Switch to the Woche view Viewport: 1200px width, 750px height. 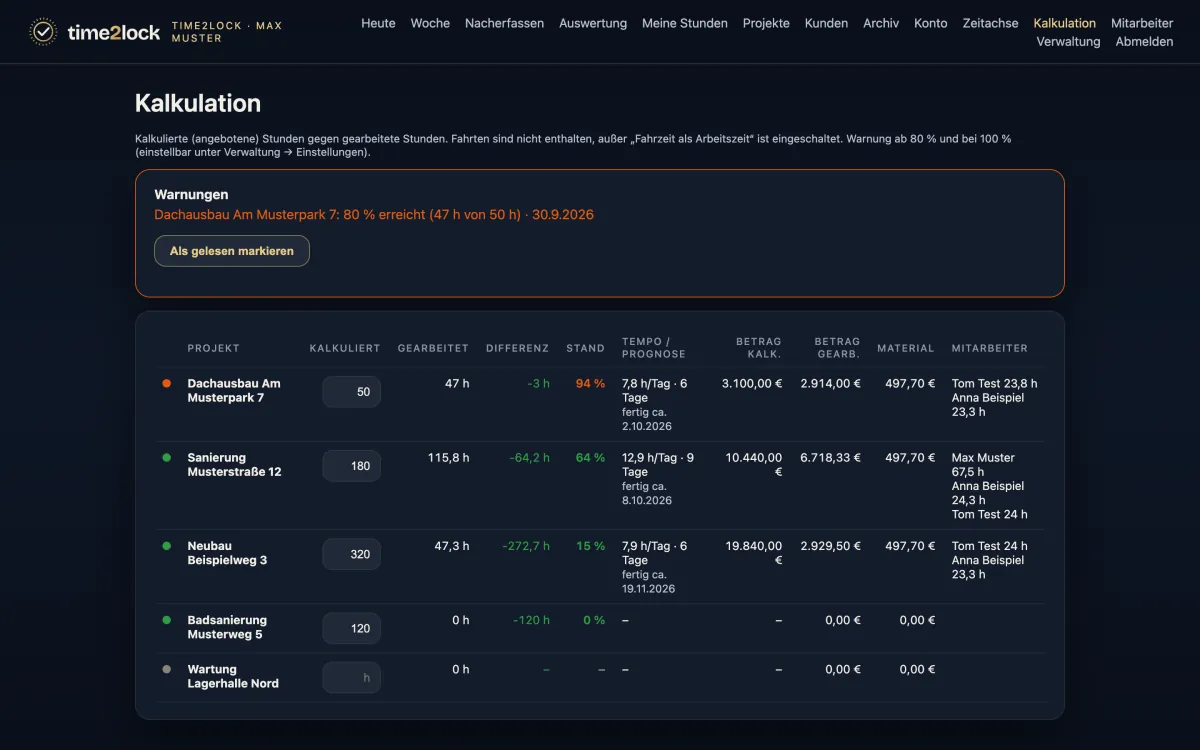pyautogui.click(x=430, y=23)
